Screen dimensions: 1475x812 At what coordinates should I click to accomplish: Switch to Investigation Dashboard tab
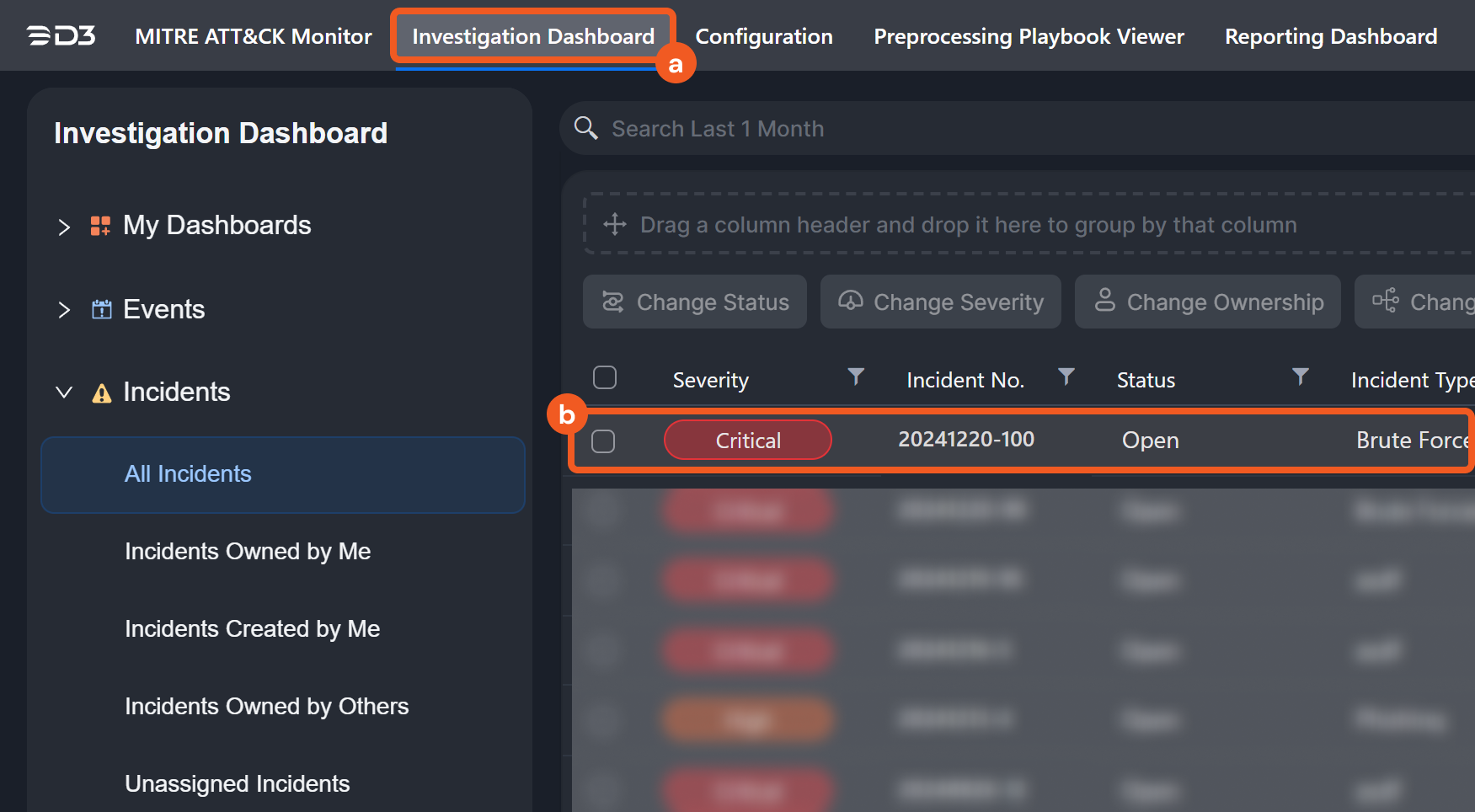point(533,36)
